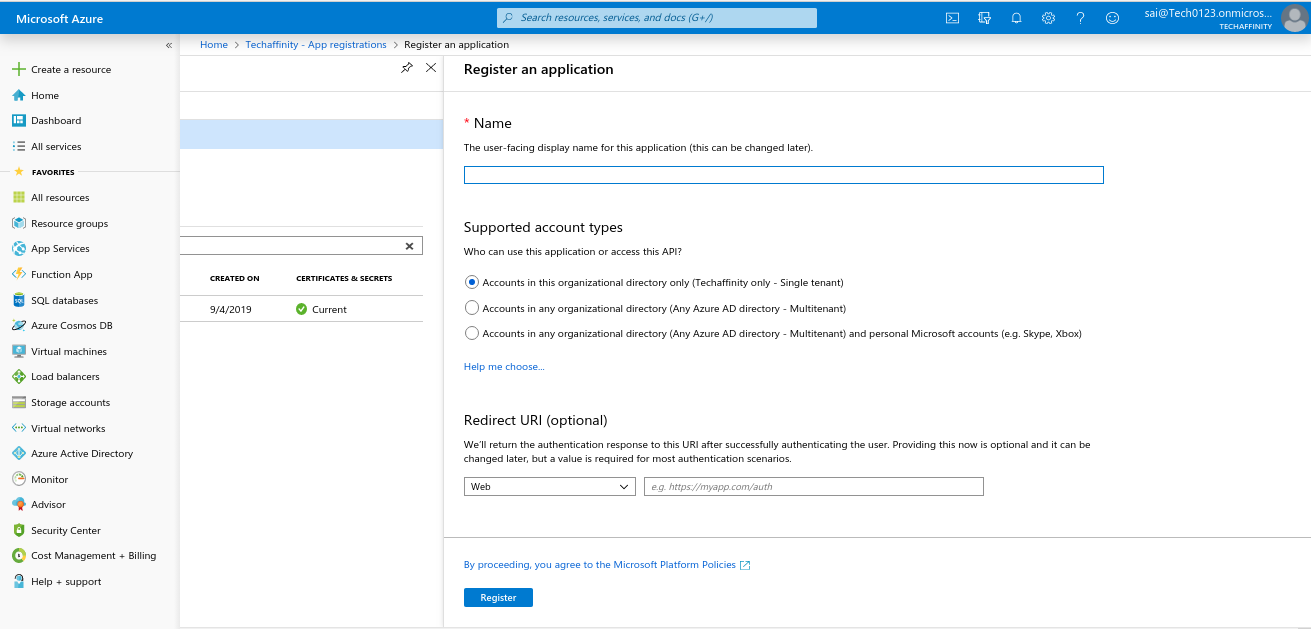
Task: Click the All resources grid icon
Action: coord(18,197)
